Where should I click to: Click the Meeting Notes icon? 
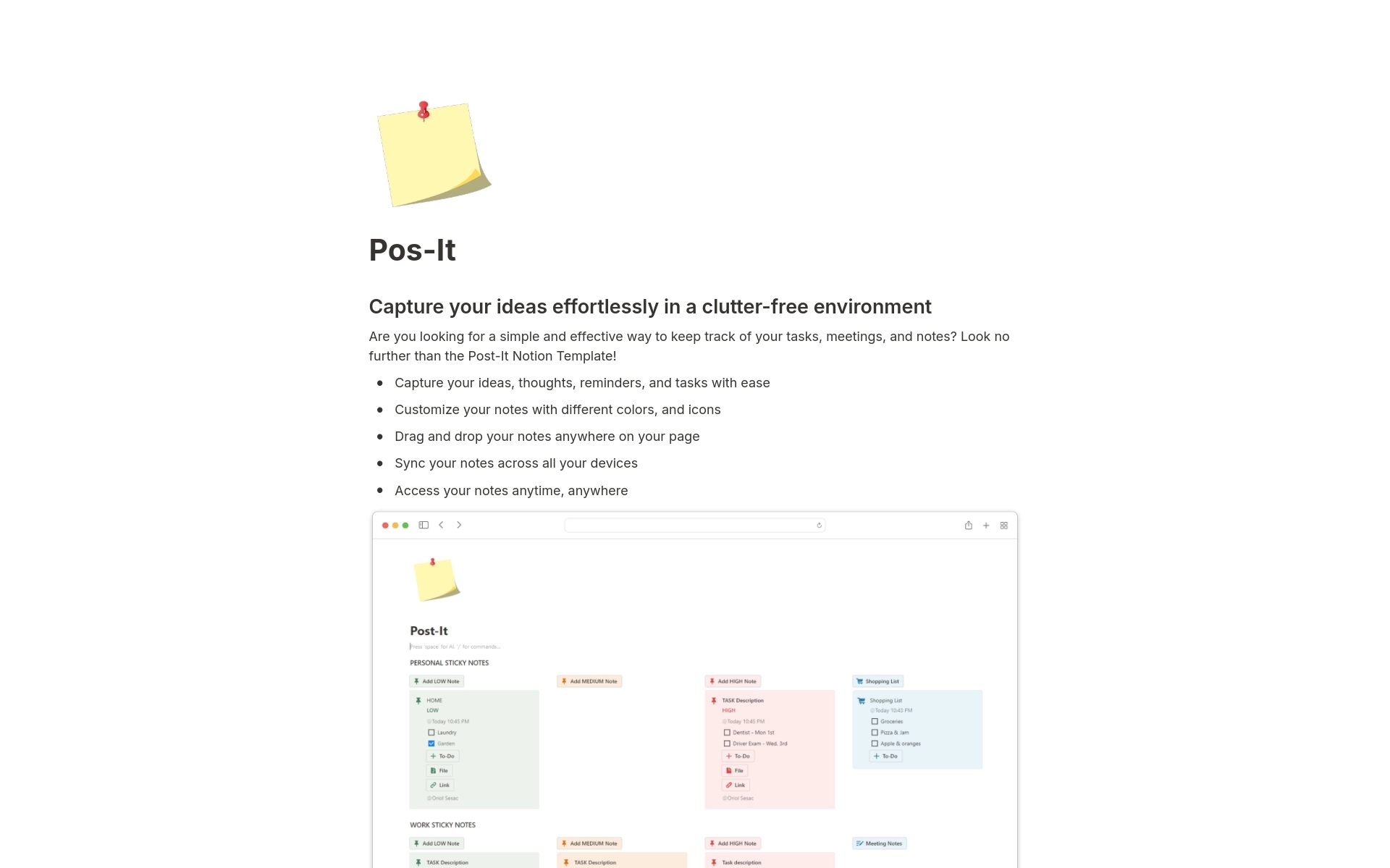(x=858, y=845)
